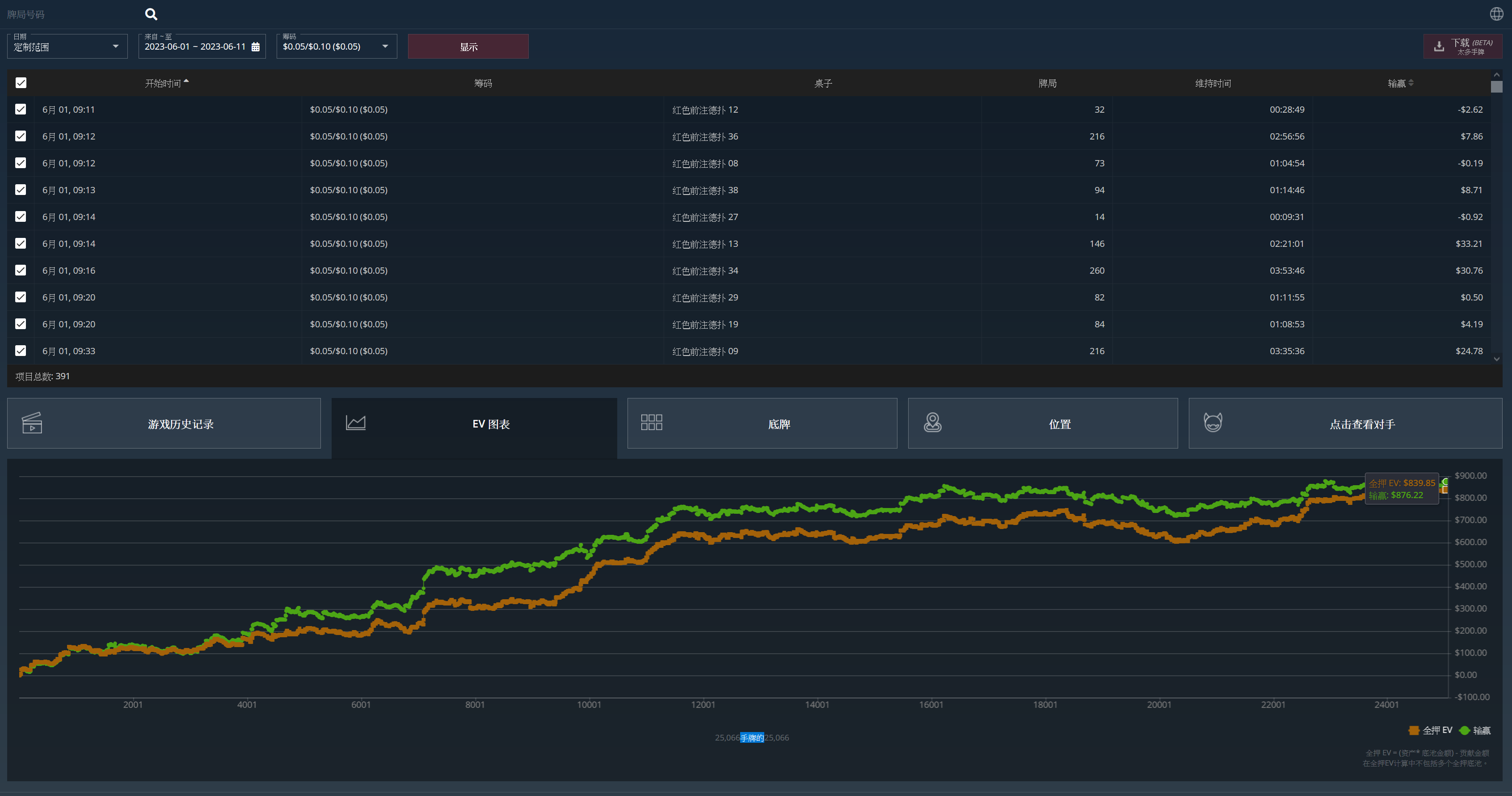Switch to 位置 tab
The height and width of the screenshot is (796, 1512).
pyautogui.click(x=1043, y=423)
